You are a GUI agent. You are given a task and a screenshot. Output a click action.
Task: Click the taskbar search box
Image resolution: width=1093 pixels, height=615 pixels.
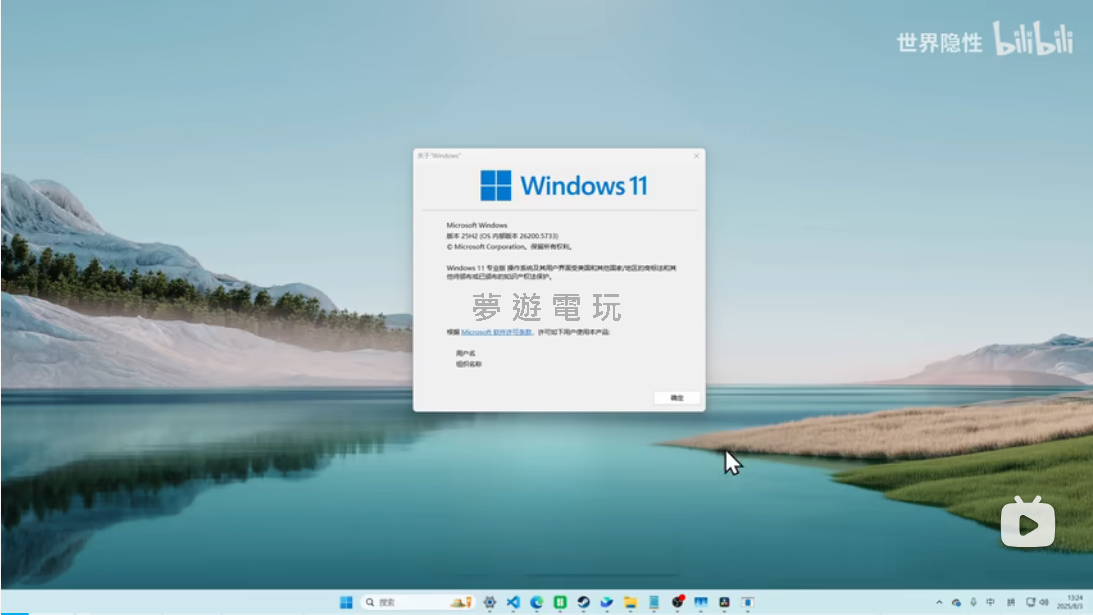[x=418, y=602]
